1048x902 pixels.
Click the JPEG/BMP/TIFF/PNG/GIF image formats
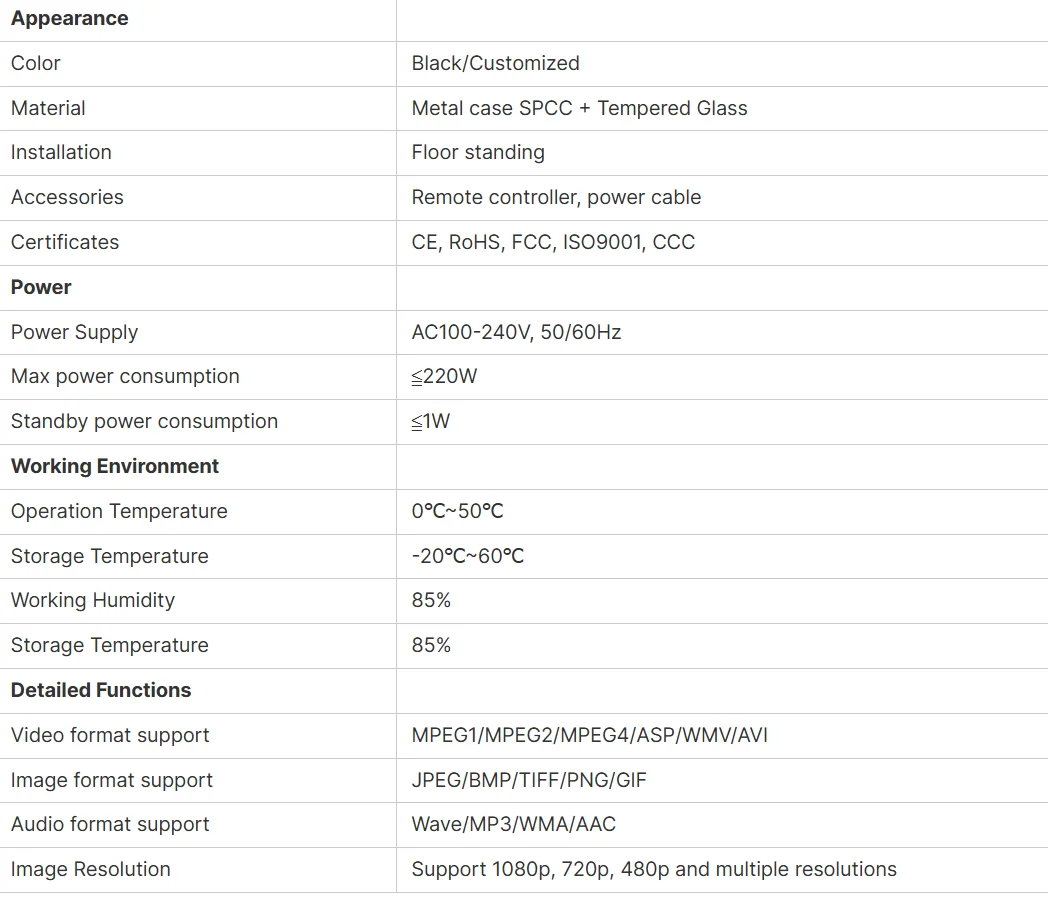(529, 780)
